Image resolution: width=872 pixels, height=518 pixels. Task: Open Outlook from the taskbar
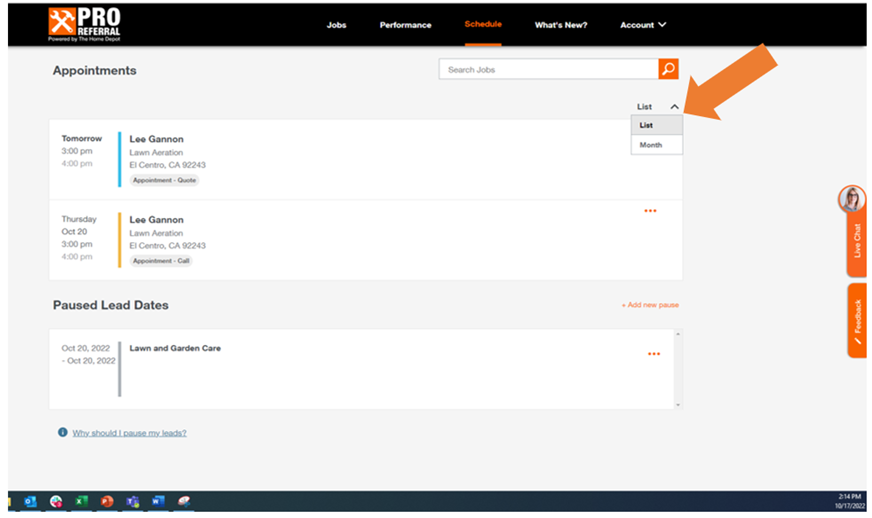(30, 501)
